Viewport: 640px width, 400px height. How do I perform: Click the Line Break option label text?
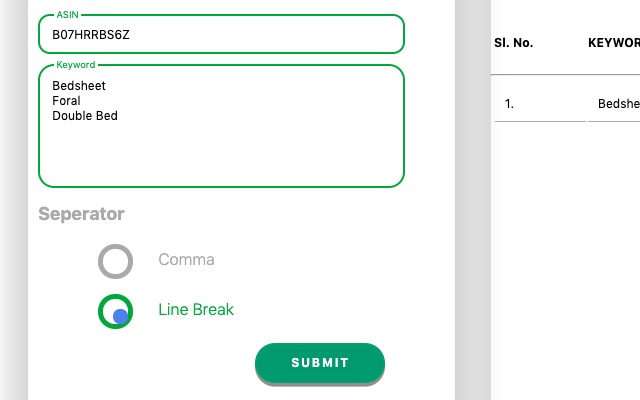click(x=196, y=310)
